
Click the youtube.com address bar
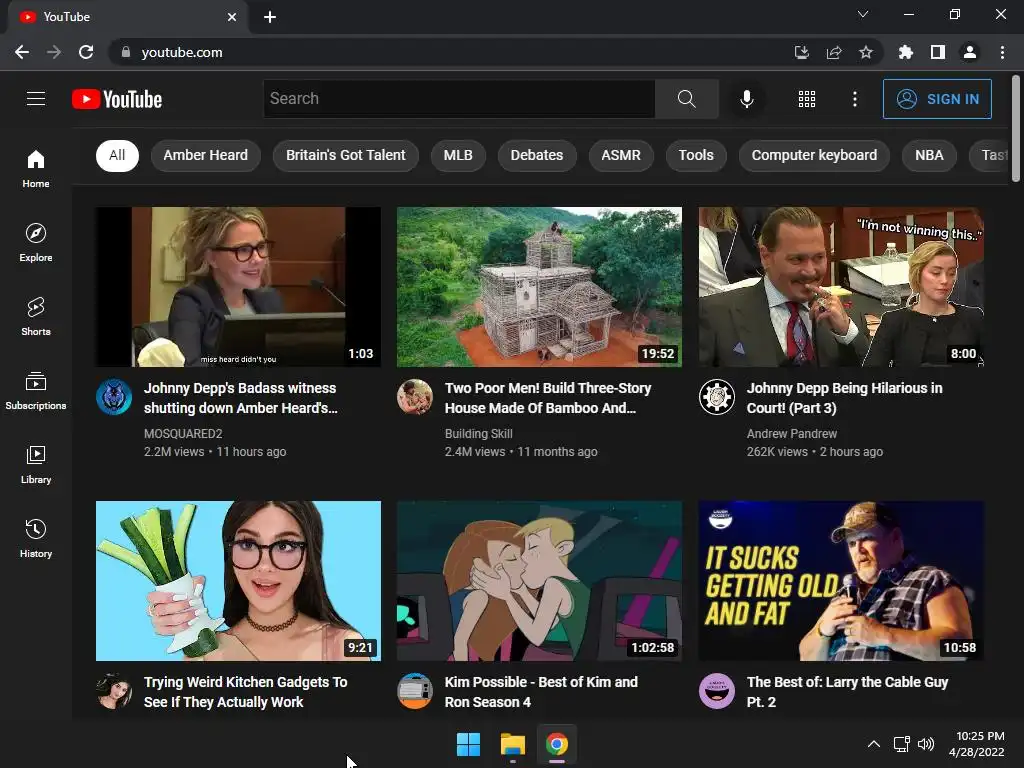tap(451, 52)
